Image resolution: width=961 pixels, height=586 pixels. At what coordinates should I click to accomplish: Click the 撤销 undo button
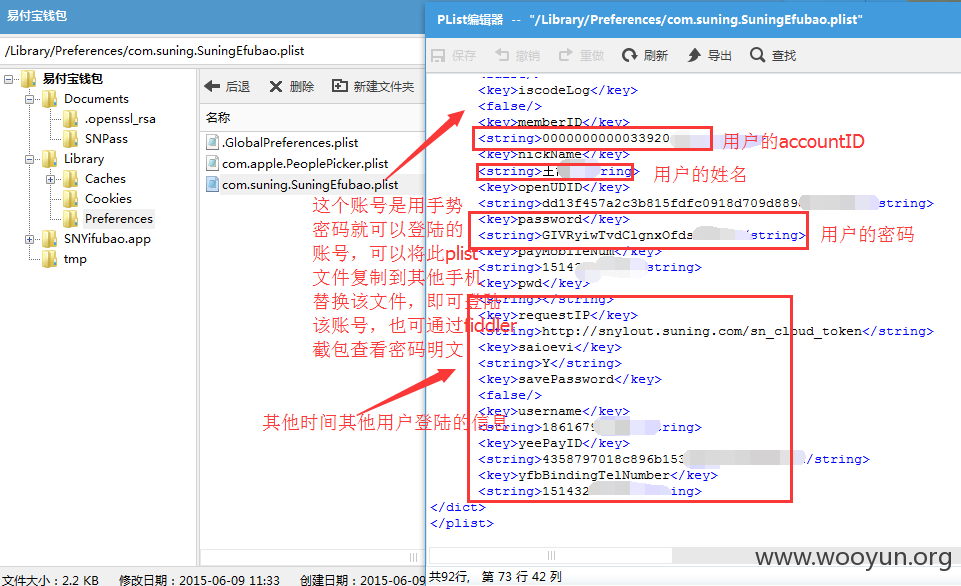(518, 56)
